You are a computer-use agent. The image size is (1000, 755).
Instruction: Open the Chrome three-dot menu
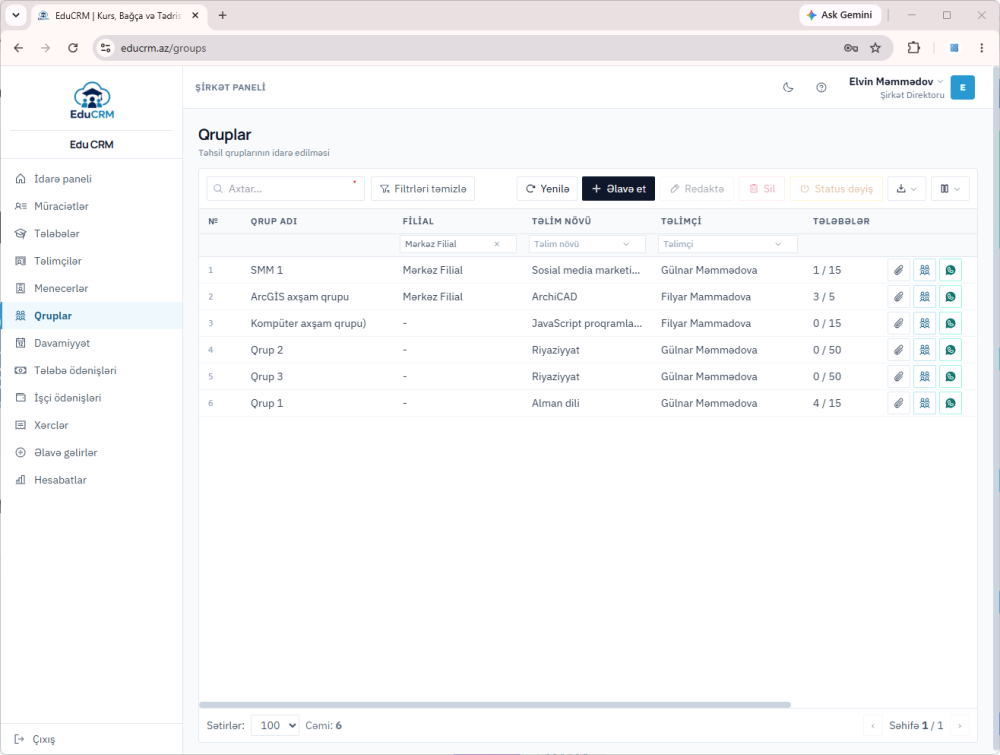coord(982,48)
